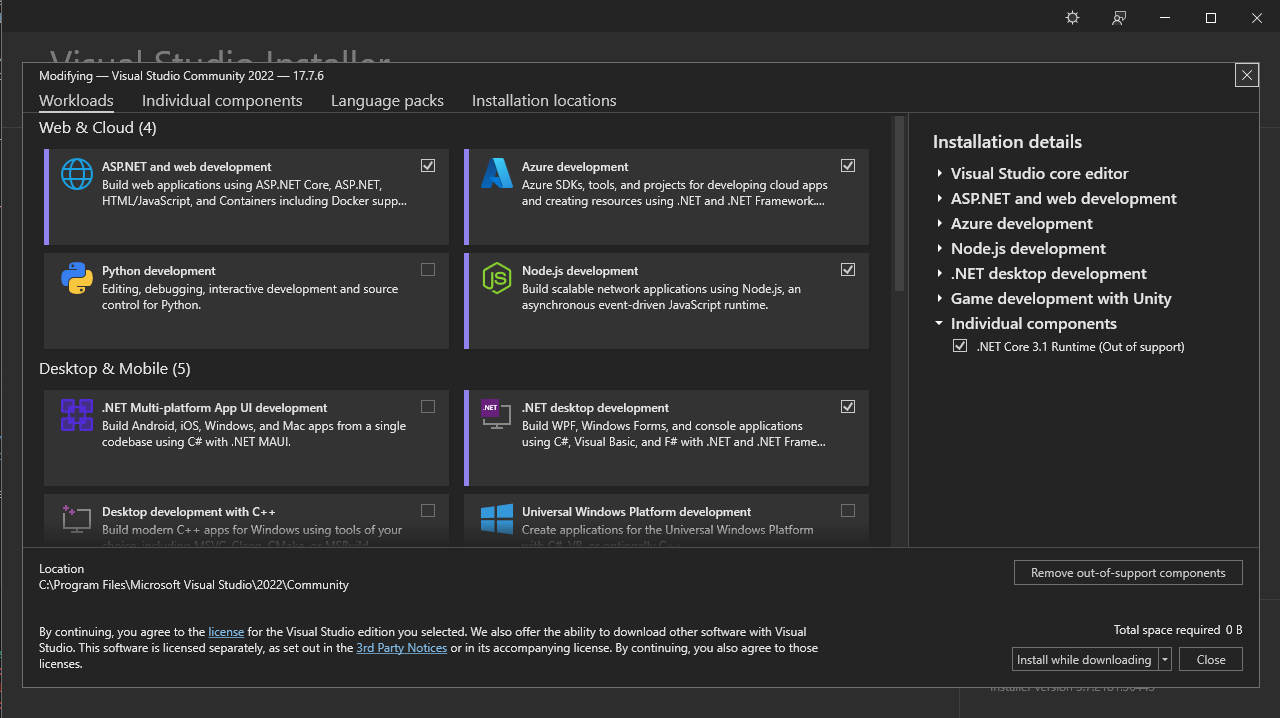The image size is (1280, 718).
Task: Click the ASP.NET web development globe icon
Action: [x=77, y=174]
